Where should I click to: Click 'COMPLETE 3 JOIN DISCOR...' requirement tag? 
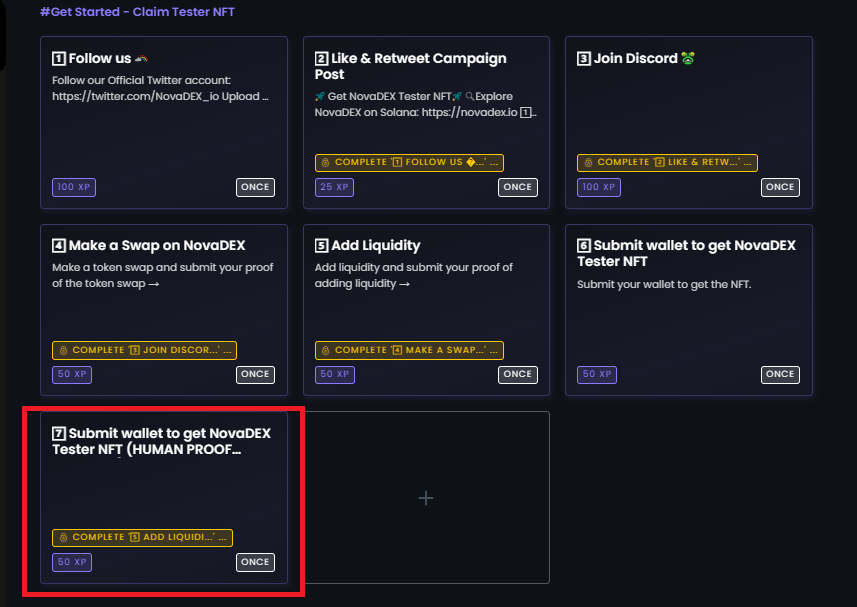[x=144, y=350]
